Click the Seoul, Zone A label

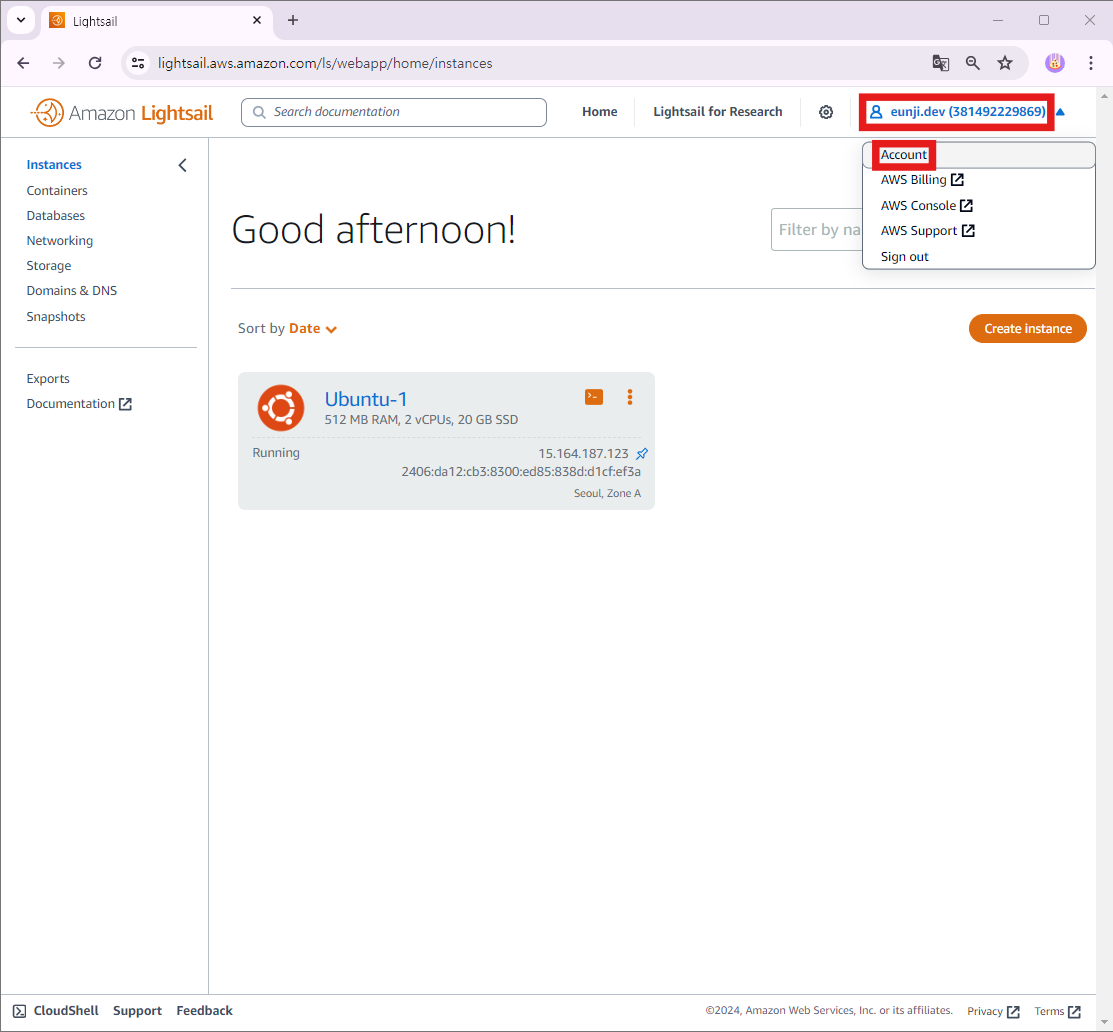[x=608, y=493]
